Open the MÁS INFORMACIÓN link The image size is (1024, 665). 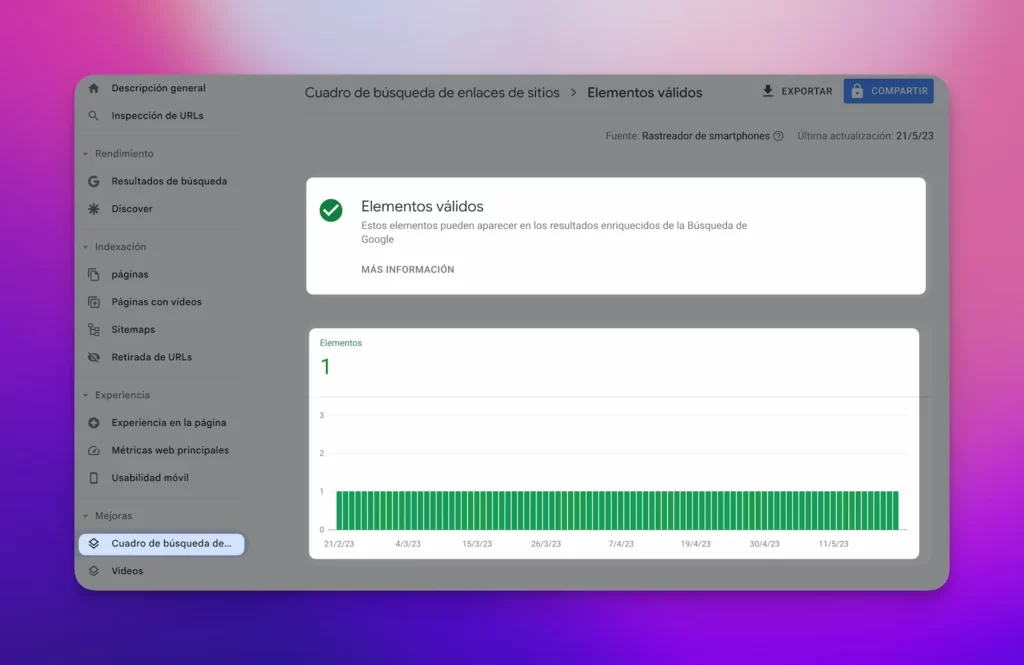(407, 269)
